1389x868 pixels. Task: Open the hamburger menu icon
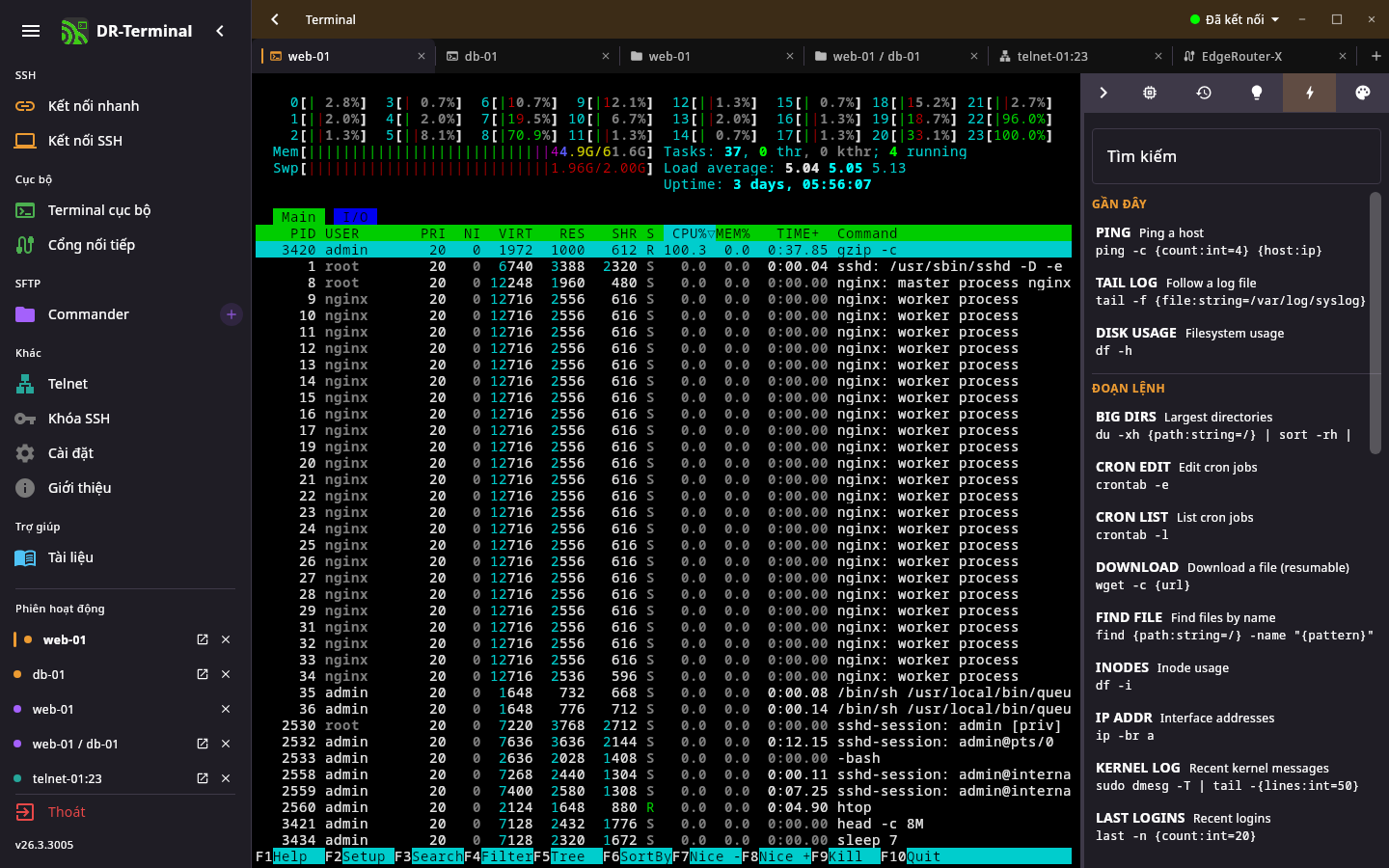click(x=31, y=31)
